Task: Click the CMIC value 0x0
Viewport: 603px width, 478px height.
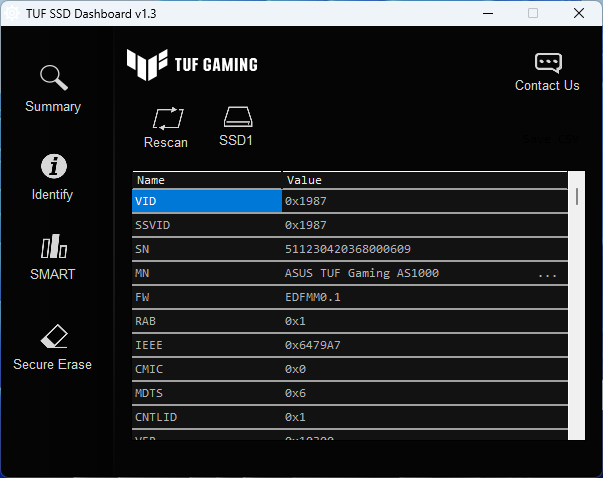Action: click(295, 369)
